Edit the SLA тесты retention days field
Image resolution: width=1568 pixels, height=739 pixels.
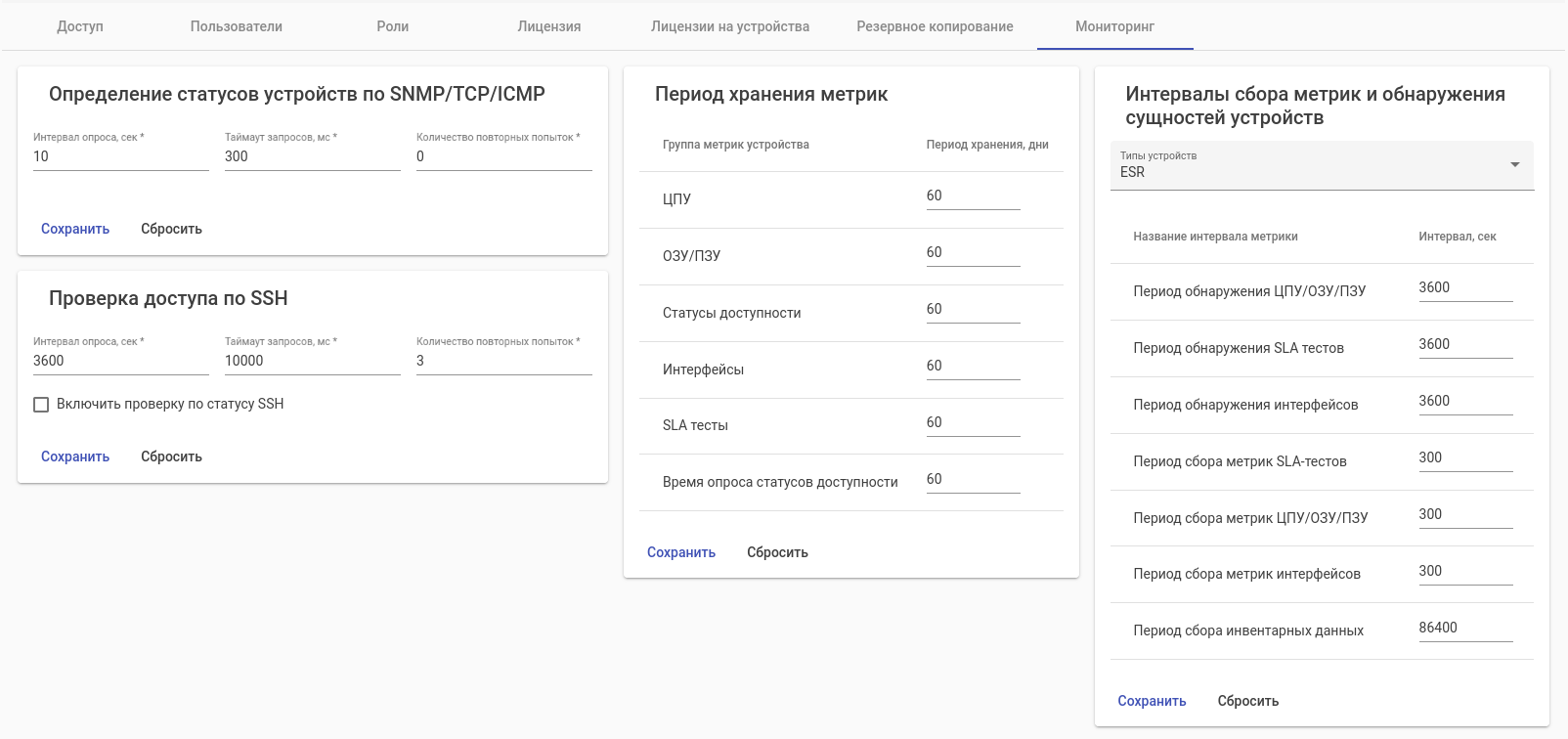[x=973, y=423]
